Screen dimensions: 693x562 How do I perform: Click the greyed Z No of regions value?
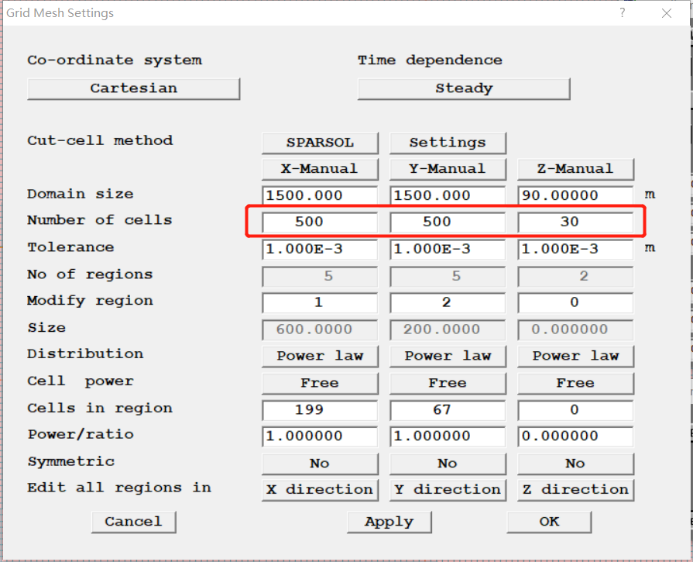(x=575, y=277)
